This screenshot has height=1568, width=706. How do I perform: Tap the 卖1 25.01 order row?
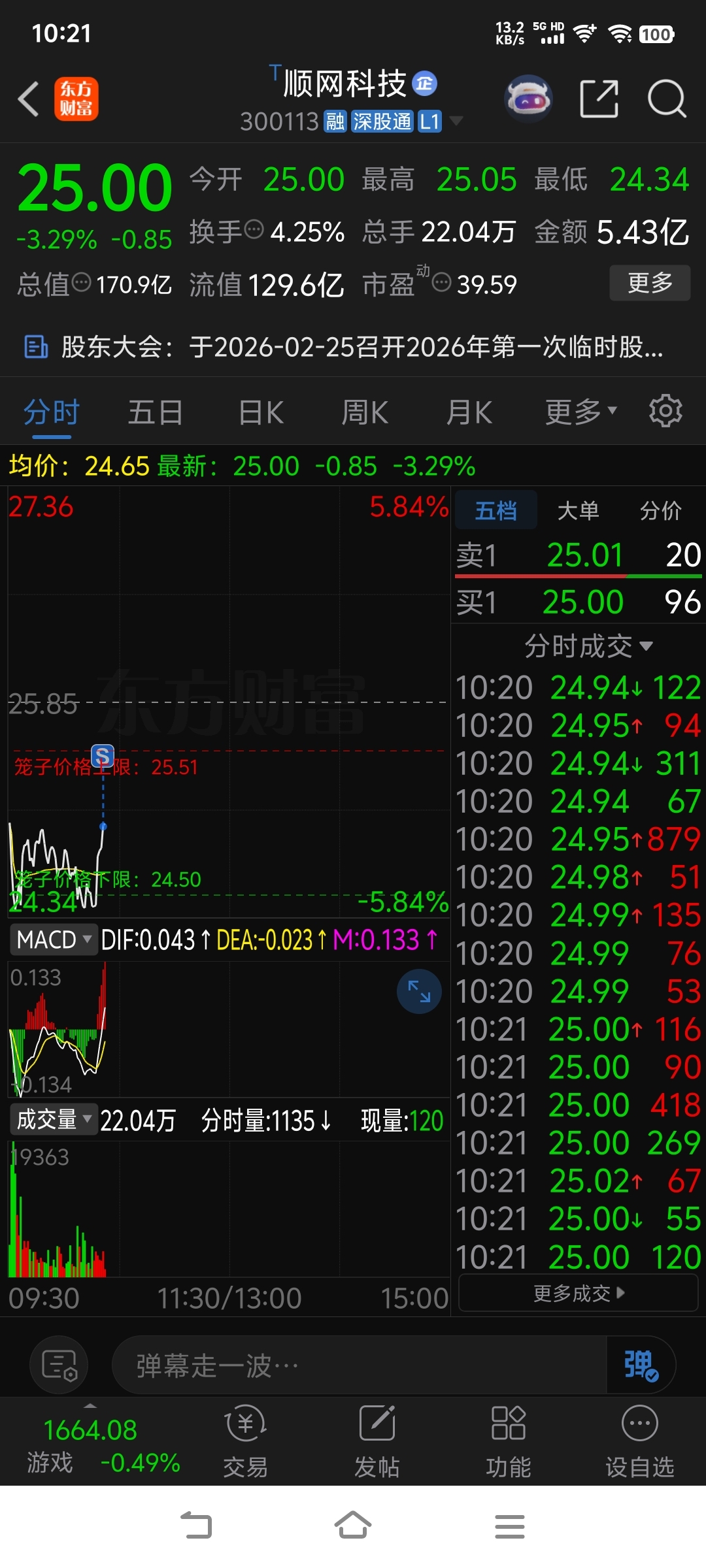click(x=579, y=555)
